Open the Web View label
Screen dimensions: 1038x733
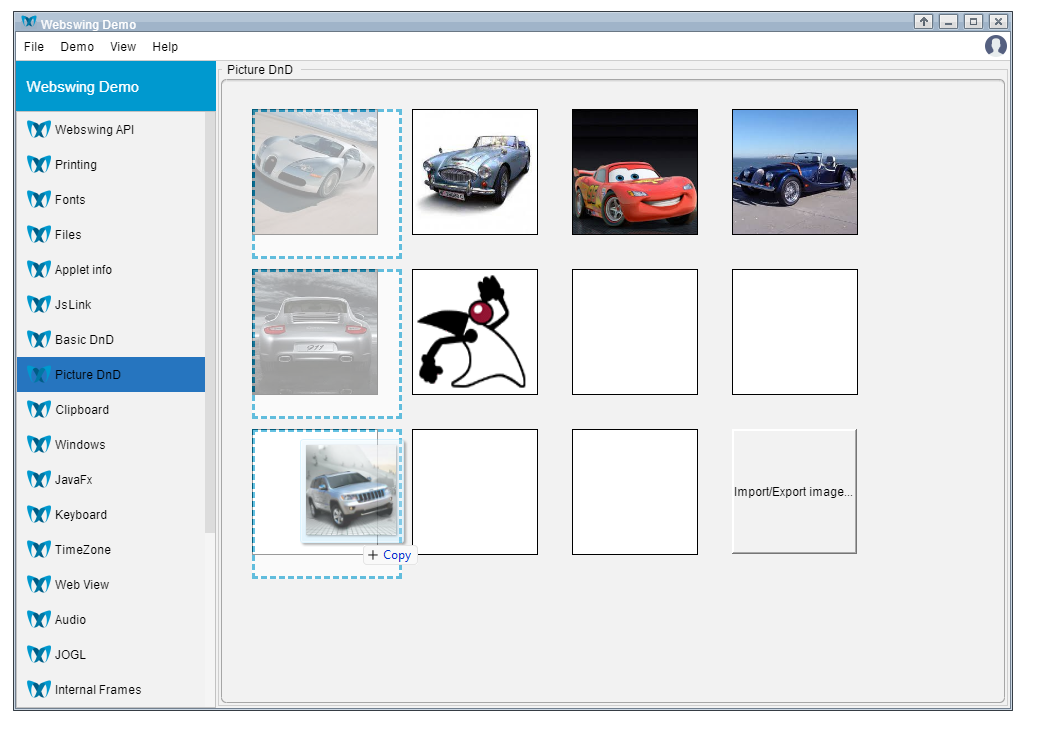coord(82,585)
